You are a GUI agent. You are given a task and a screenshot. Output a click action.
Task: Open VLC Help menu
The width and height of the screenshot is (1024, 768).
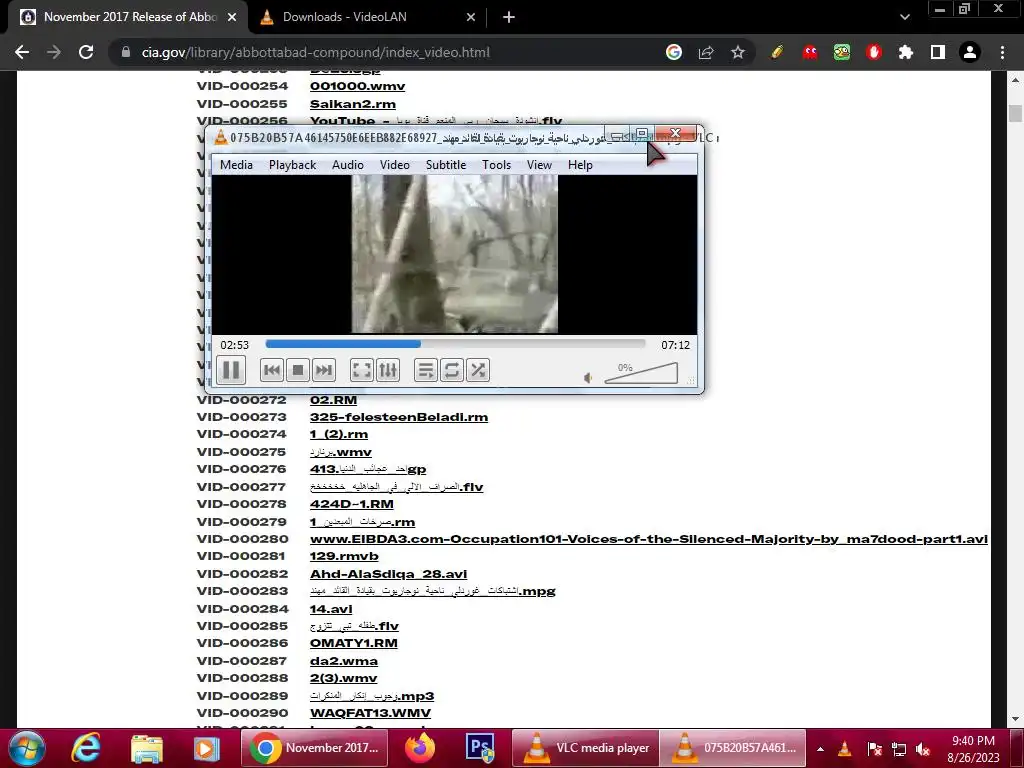(580, 165)
